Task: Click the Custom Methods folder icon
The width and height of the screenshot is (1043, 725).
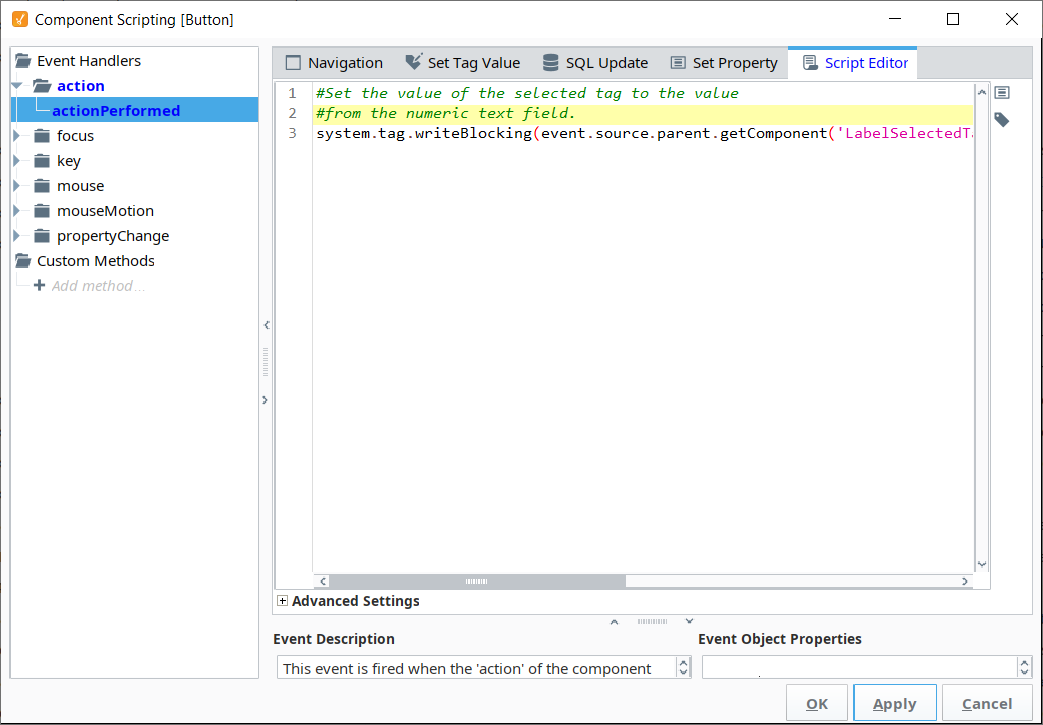Action: coord(23,261)
